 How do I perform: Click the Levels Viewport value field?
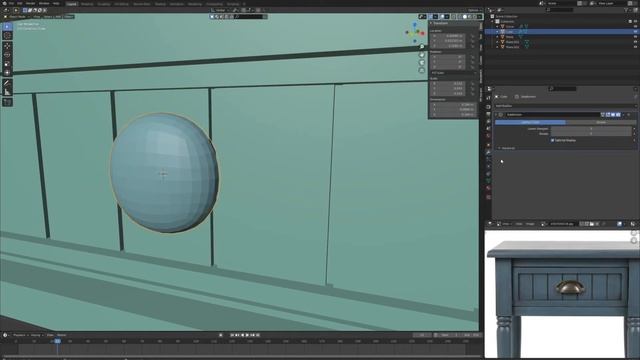click(591, 129)
